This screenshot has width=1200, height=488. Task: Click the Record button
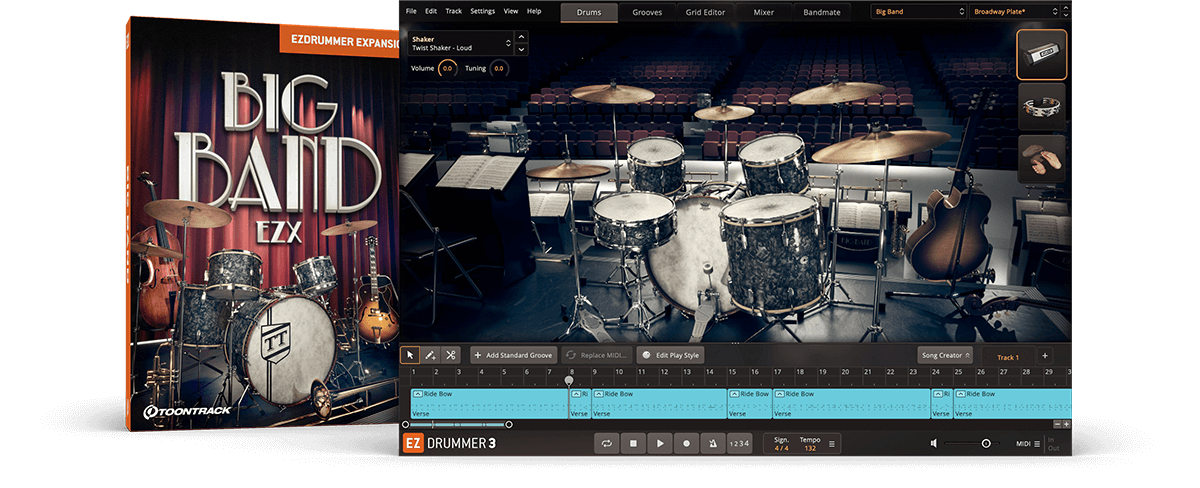686,443
